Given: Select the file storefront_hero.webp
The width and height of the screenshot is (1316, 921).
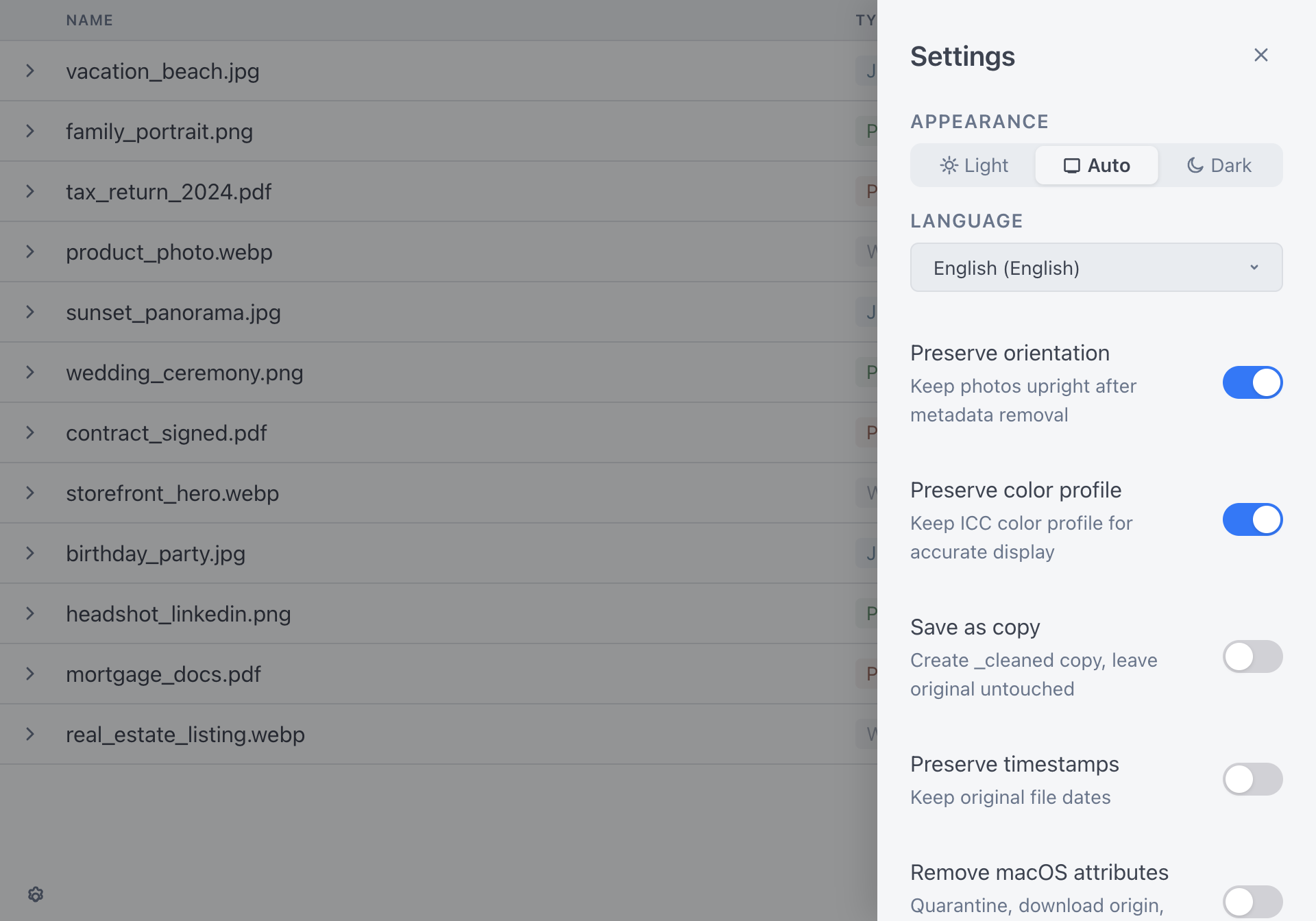Looking at the screenshot, I should coord(172,493).
